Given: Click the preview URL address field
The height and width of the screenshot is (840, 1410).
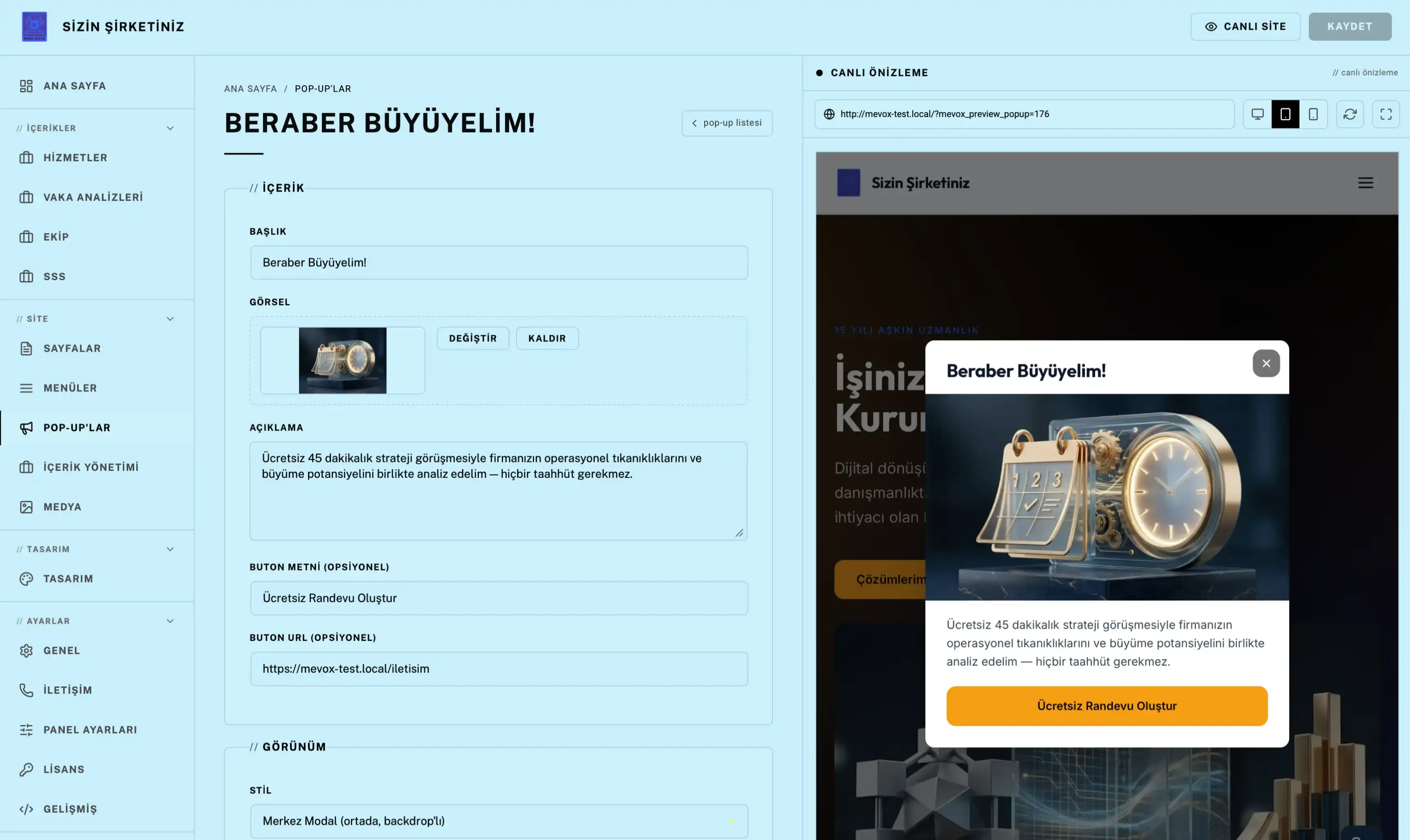Looking at the screenshot, I should point(1024,114).
